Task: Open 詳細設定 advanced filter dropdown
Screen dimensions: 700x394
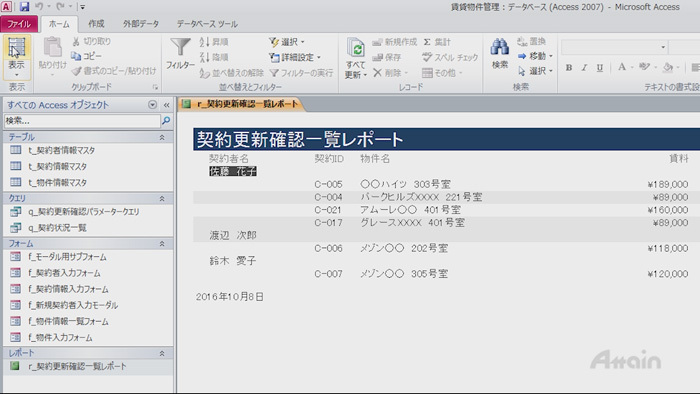Action: coord(295,57)
